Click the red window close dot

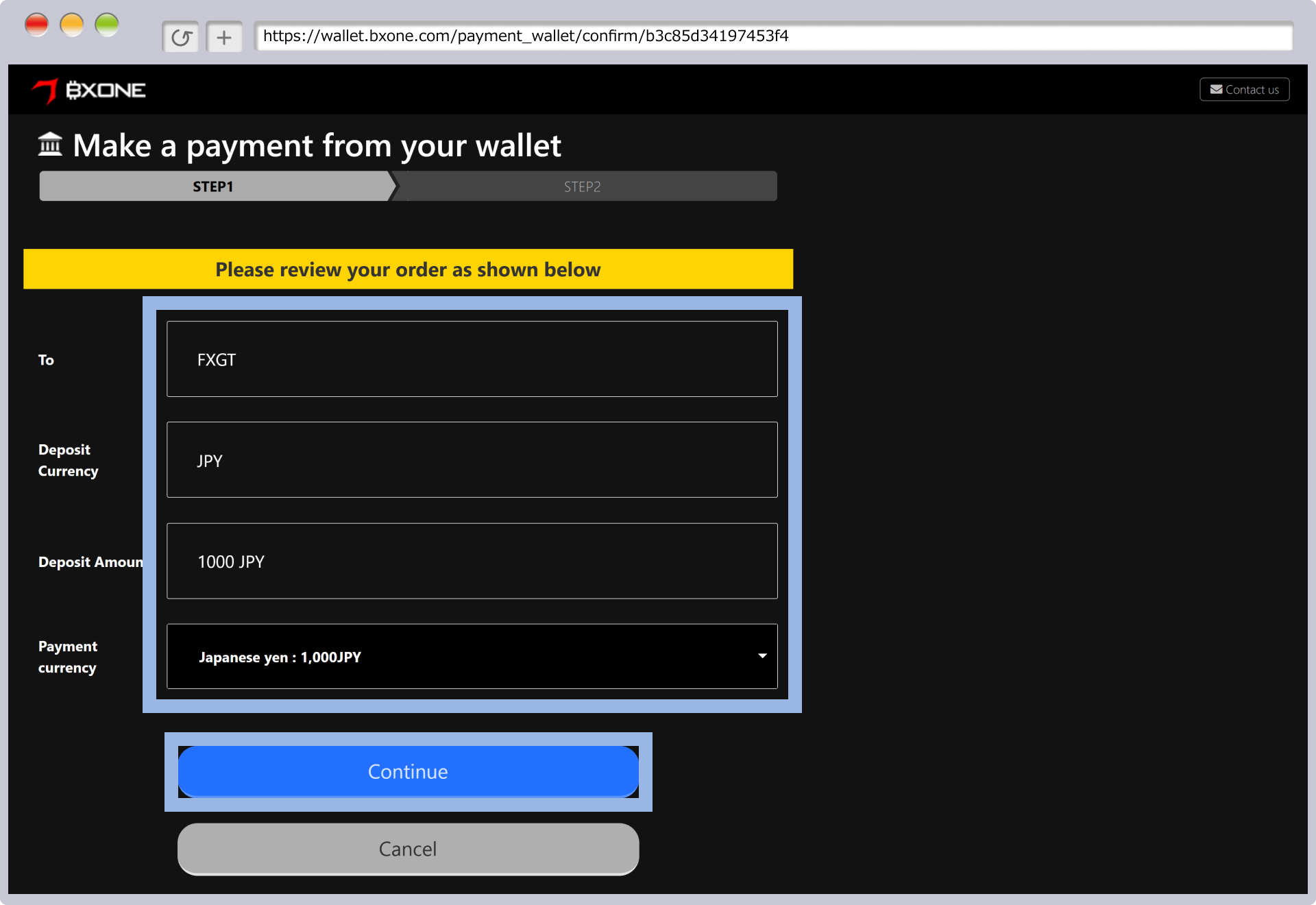(36, 25)
